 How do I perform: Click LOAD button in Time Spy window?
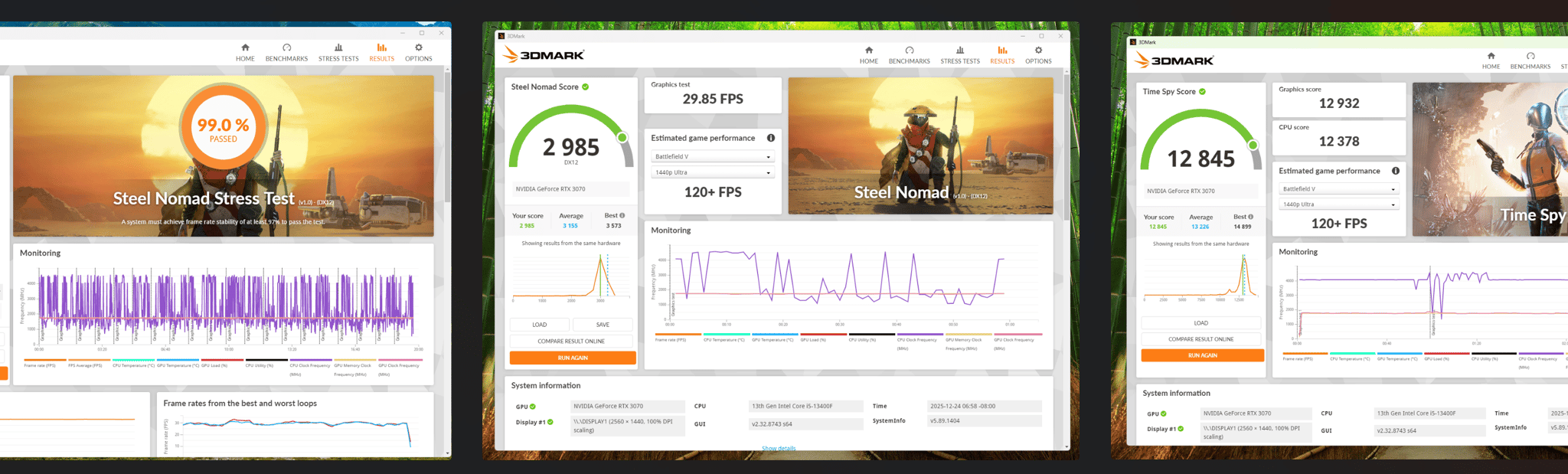click(x=1200, y=323)
